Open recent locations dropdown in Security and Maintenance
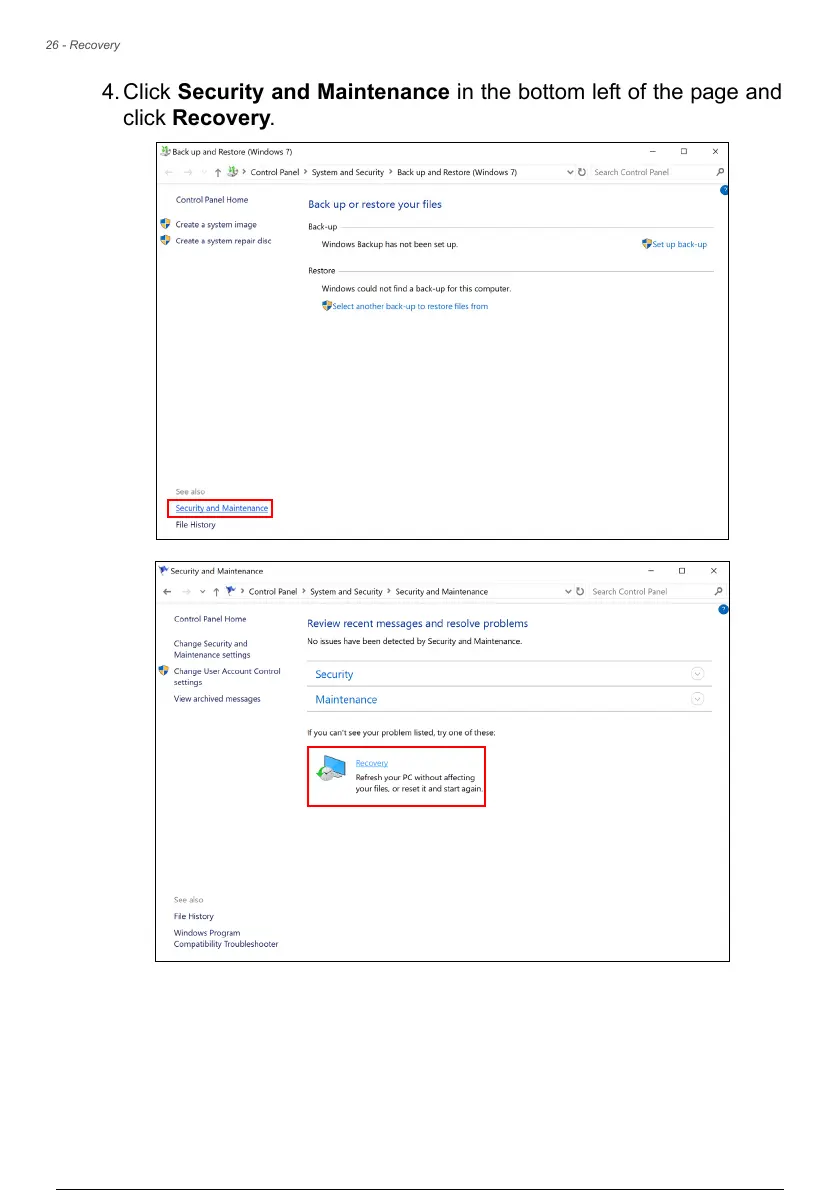The height and width of the screenshot is (1190, 840). tap(202, 592)
